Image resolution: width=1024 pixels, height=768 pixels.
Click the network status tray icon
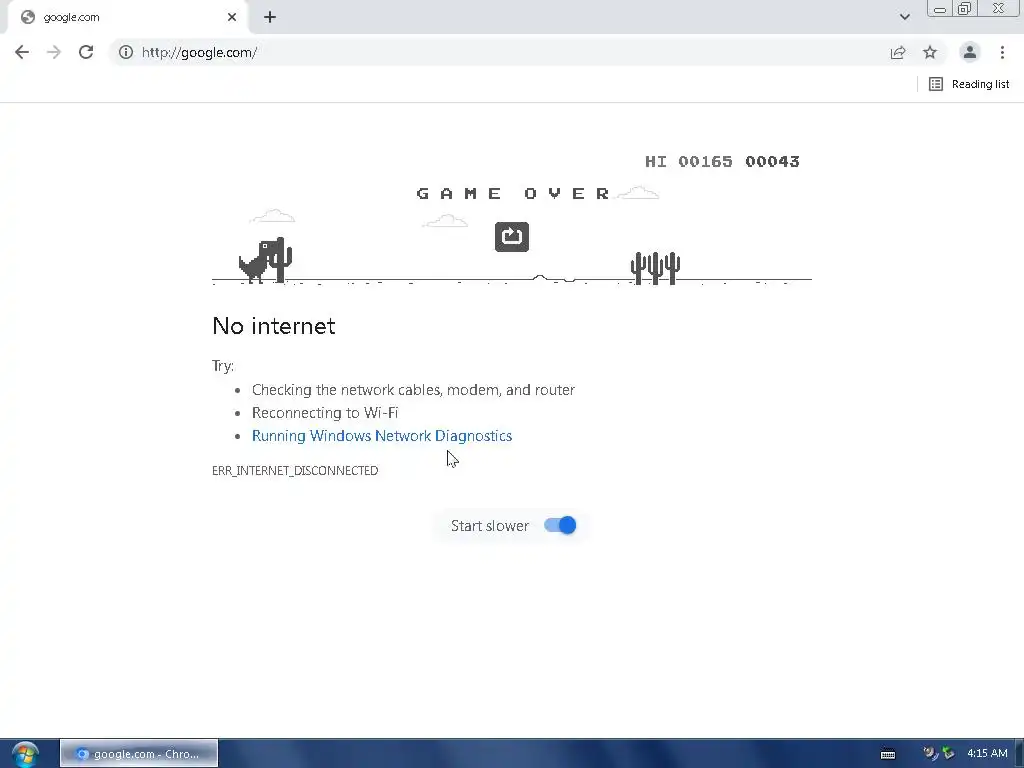point(948,754)
